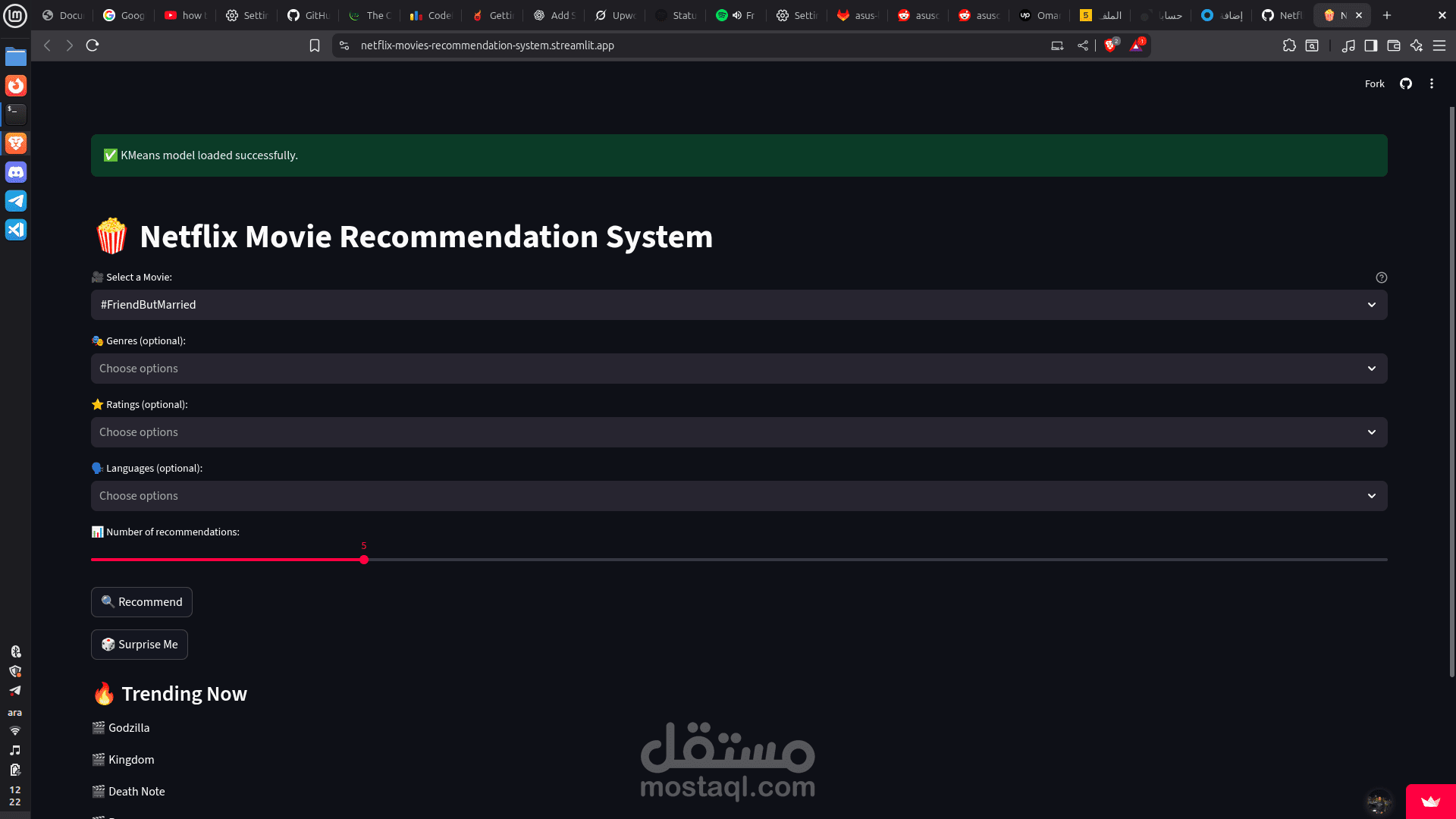Image resolution: width=1456 pixels, height=819 pixels.
Task: Open Bluetooth tray icon
Action: pyautogui.click(x=15, y=651)
